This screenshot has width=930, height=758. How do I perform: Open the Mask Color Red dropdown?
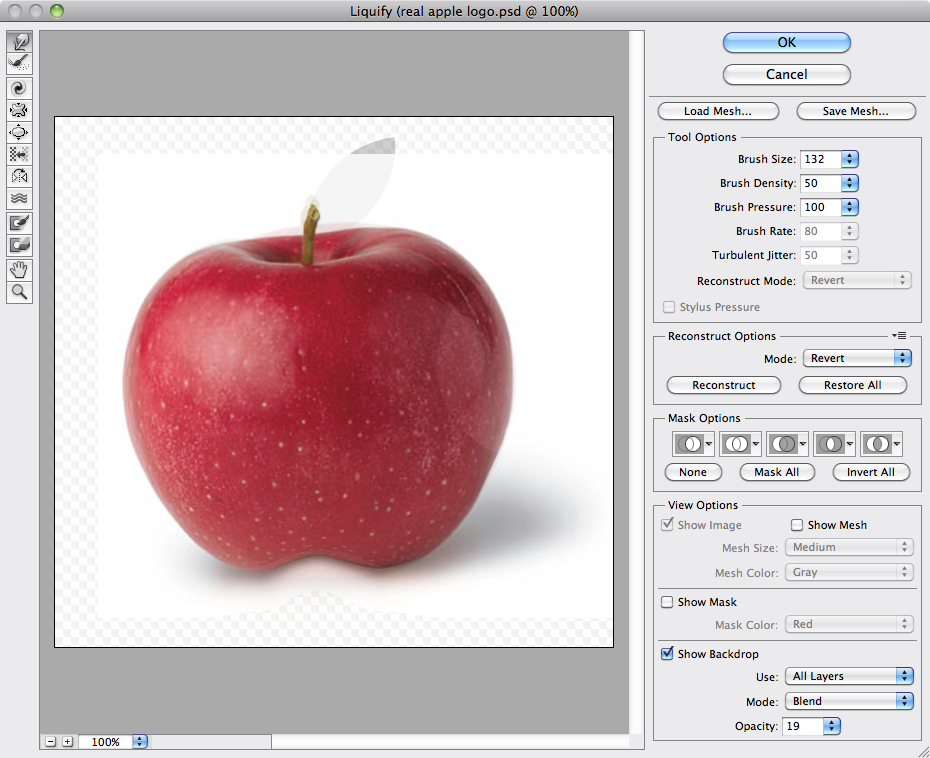849,624
